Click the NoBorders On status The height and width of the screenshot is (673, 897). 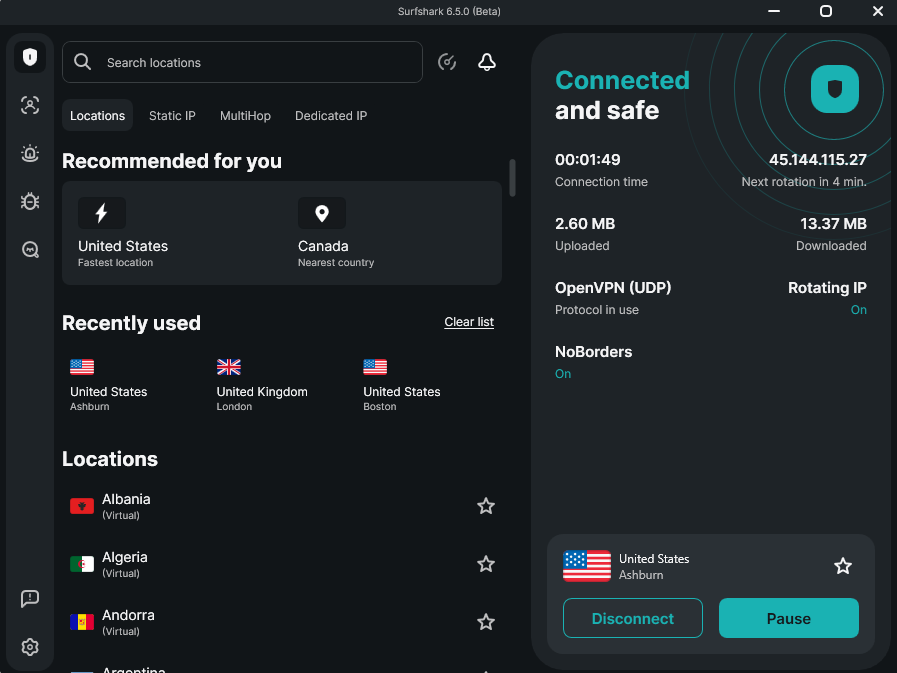pyautogui.click(x=563, y=374)
